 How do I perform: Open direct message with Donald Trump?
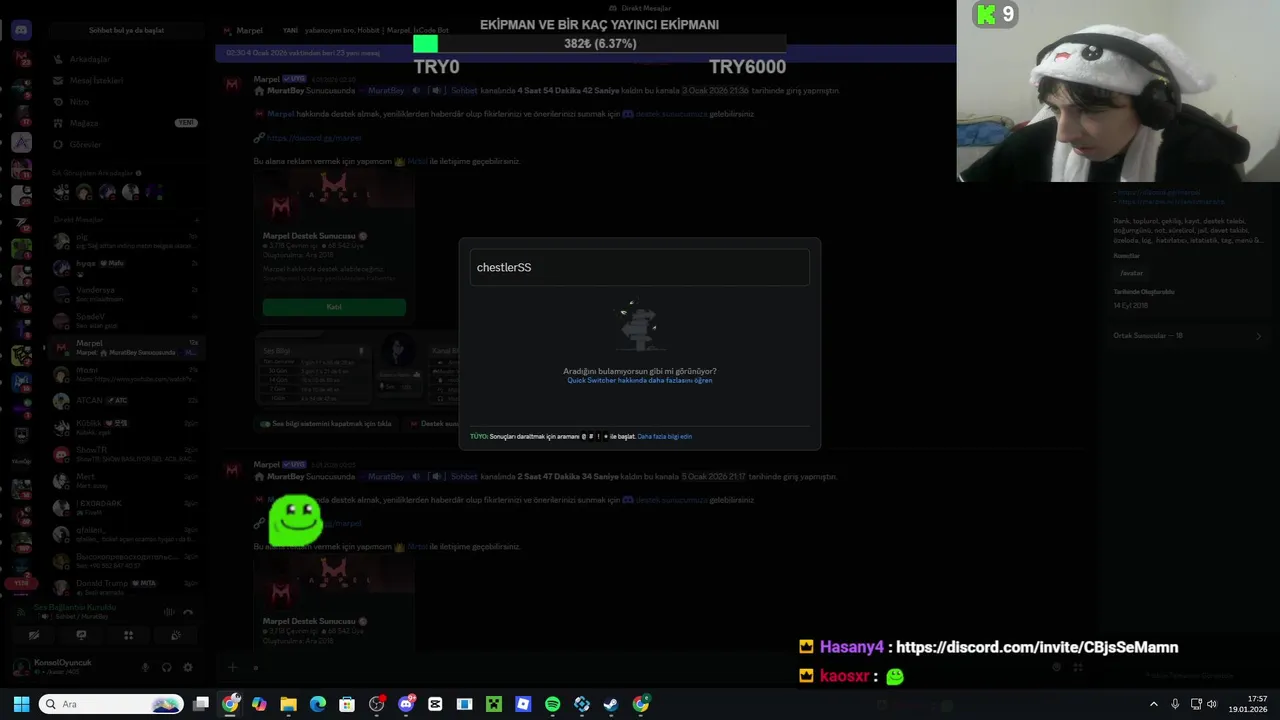point(126,587)
